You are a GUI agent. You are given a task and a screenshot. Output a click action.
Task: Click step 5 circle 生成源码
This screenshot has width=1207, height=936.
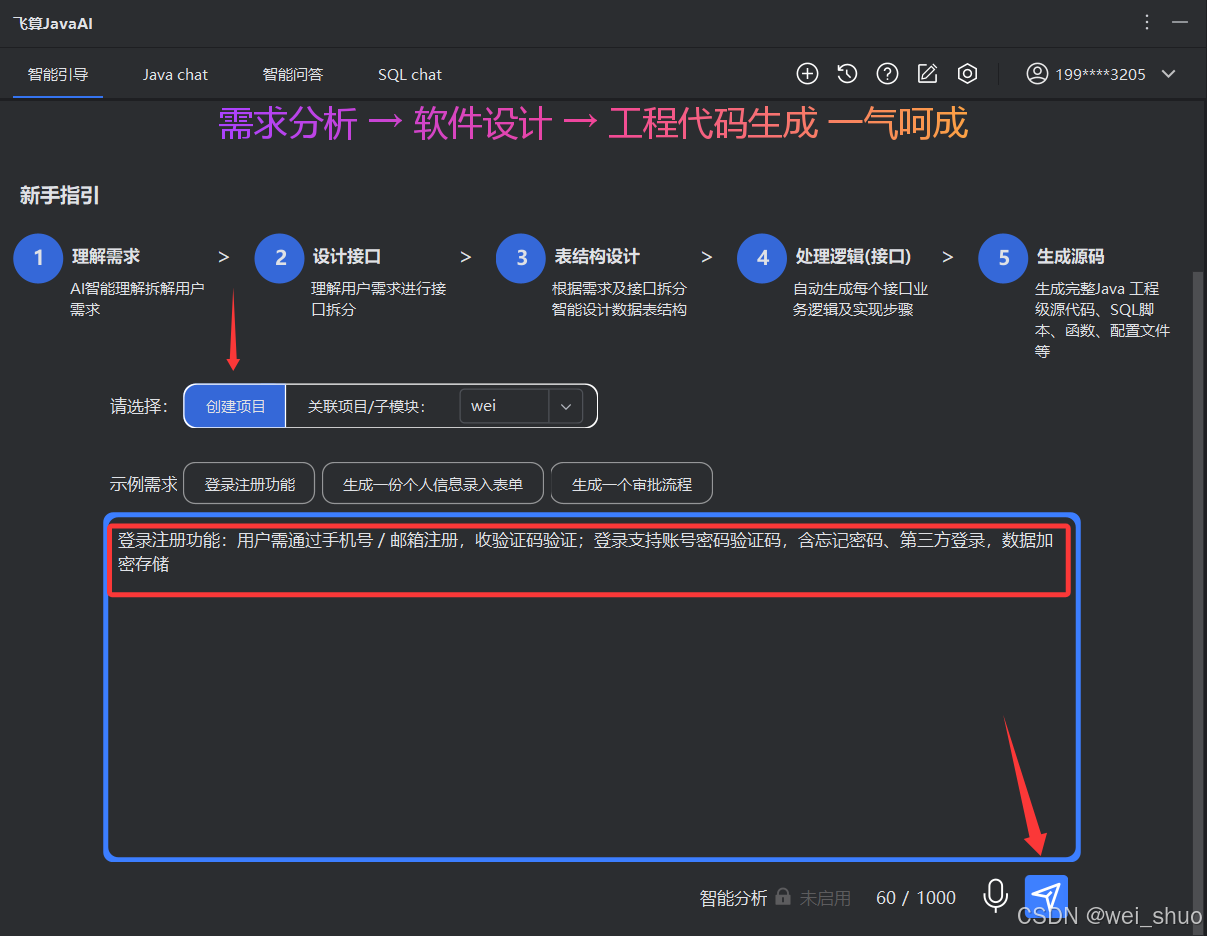(1003, 258)
